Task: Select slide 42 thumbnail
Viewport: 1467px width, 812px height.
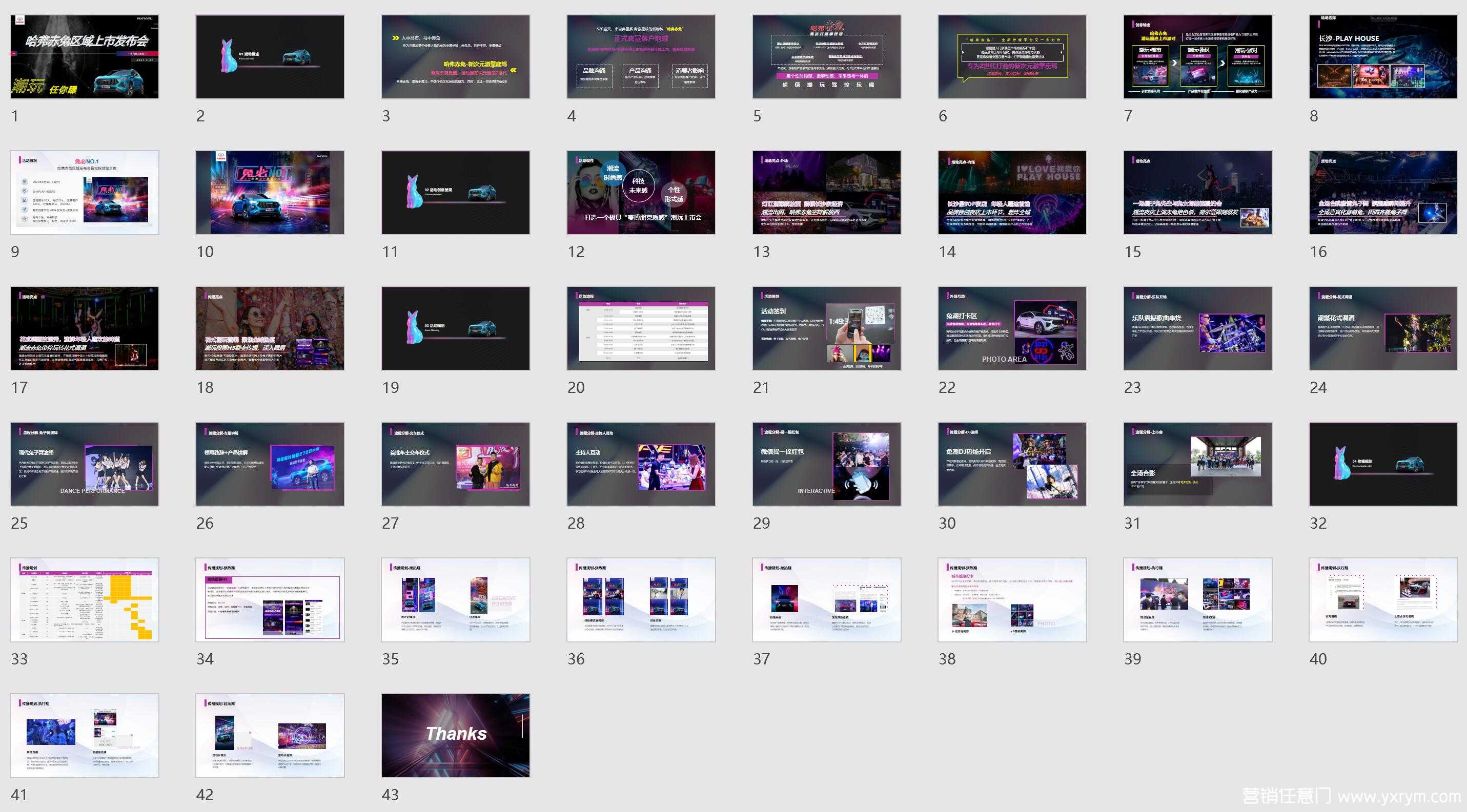Action: (270, 736)
